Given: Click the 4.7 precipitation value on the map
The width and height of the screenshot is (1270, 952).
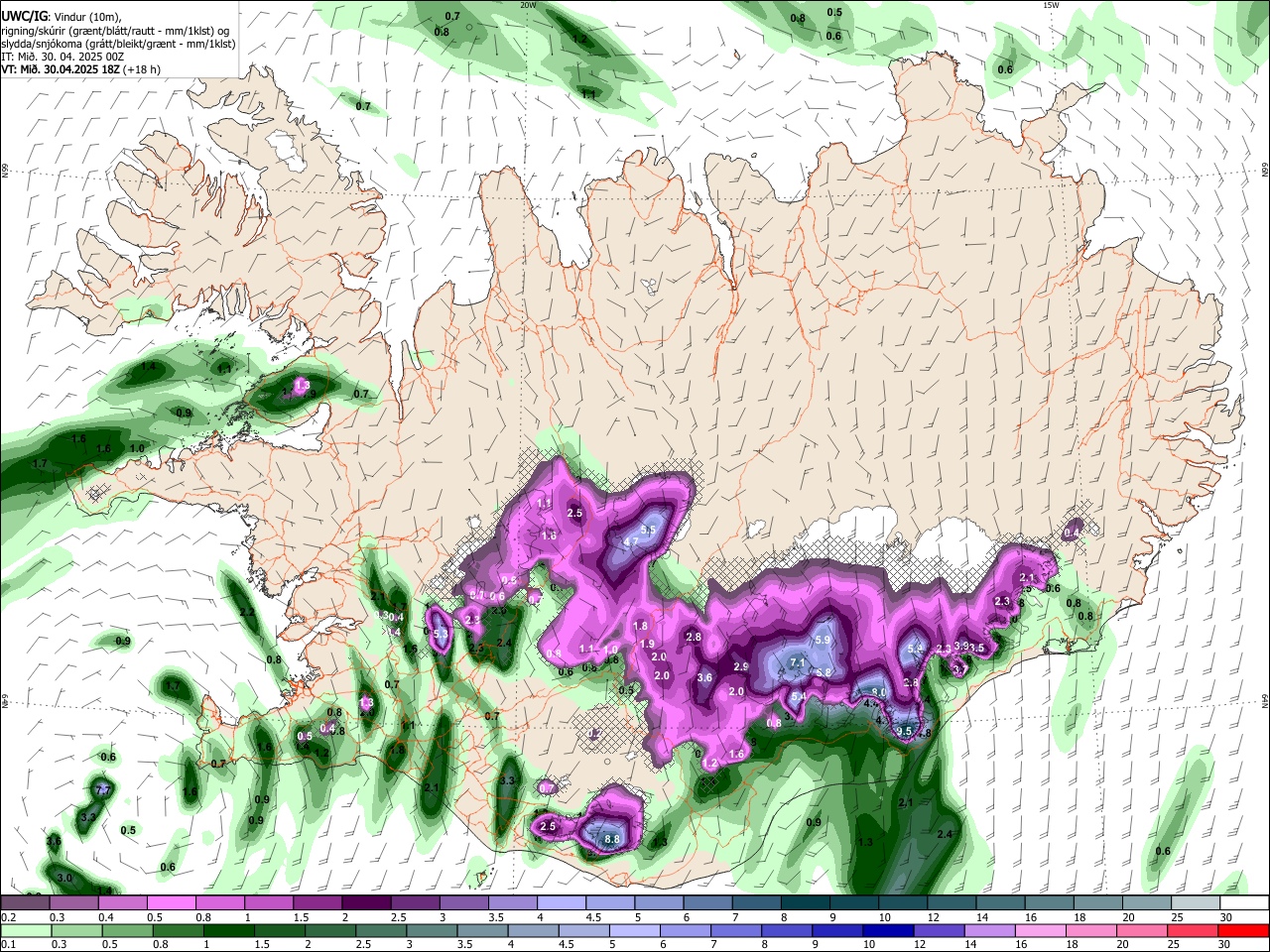Looking at the screenshot, I should point(630,541).
